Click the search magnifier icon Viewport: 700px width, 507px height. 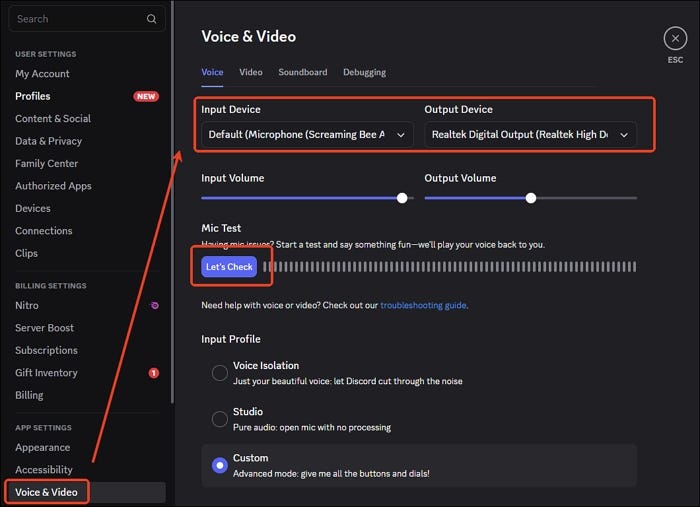tap(151, 19)
